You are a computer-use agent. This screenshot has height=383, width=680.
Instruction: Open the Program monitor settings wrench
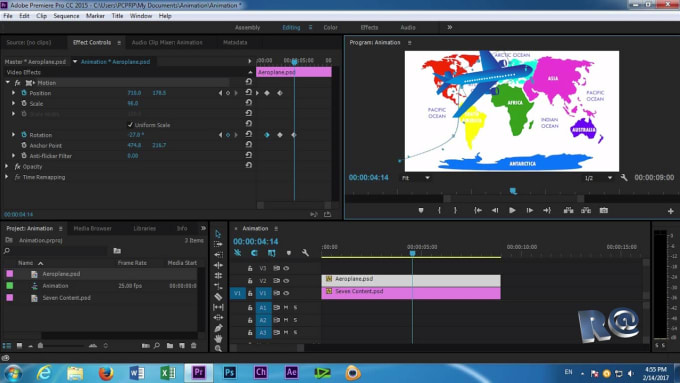pyautogui.click(x=624, y=178)
